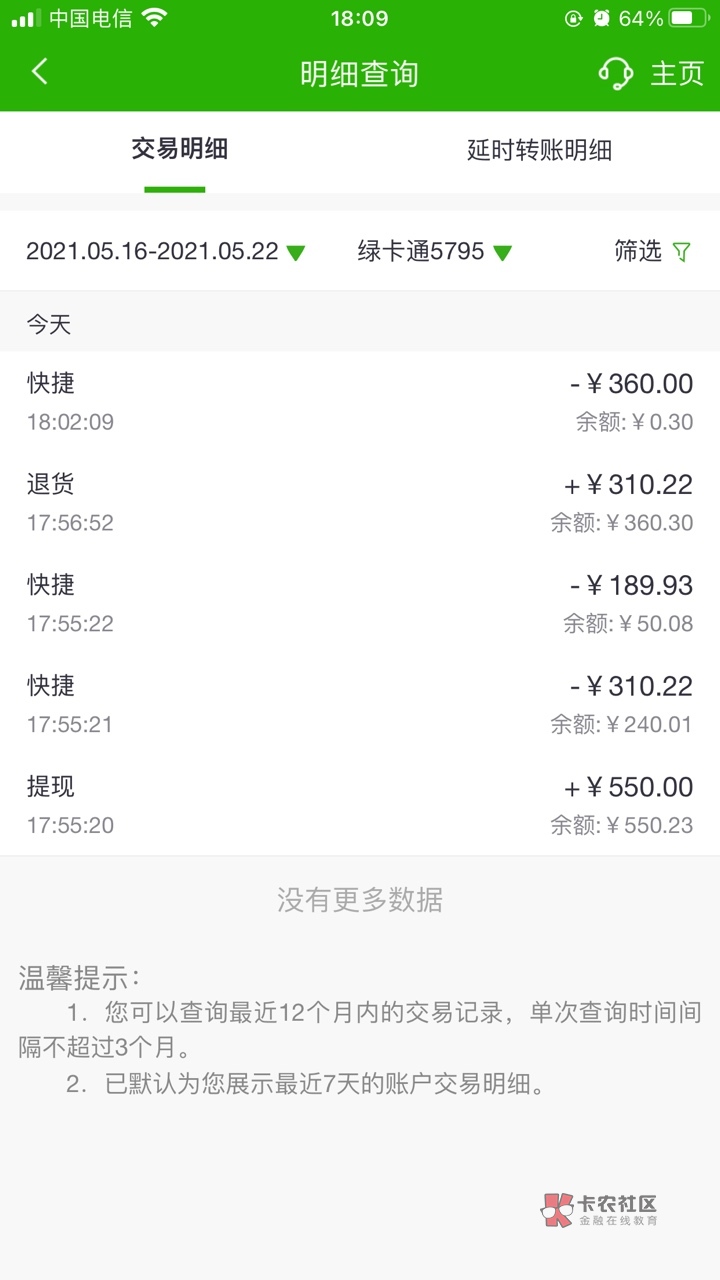The image size is (720, 1280).
Task: Switch to 延时转账明细 tab
Action: click(539, 150)
